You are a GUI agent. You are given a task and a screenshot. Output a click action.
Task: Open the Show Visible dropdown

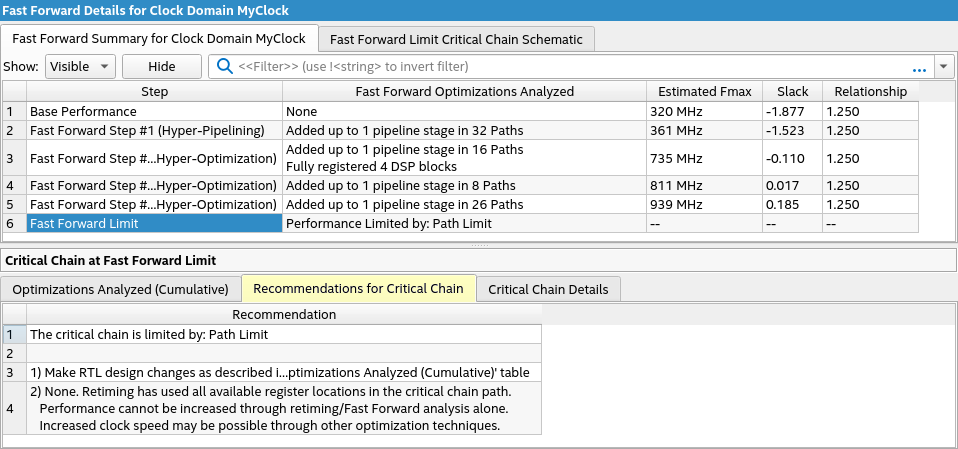[x=81, y=67]
